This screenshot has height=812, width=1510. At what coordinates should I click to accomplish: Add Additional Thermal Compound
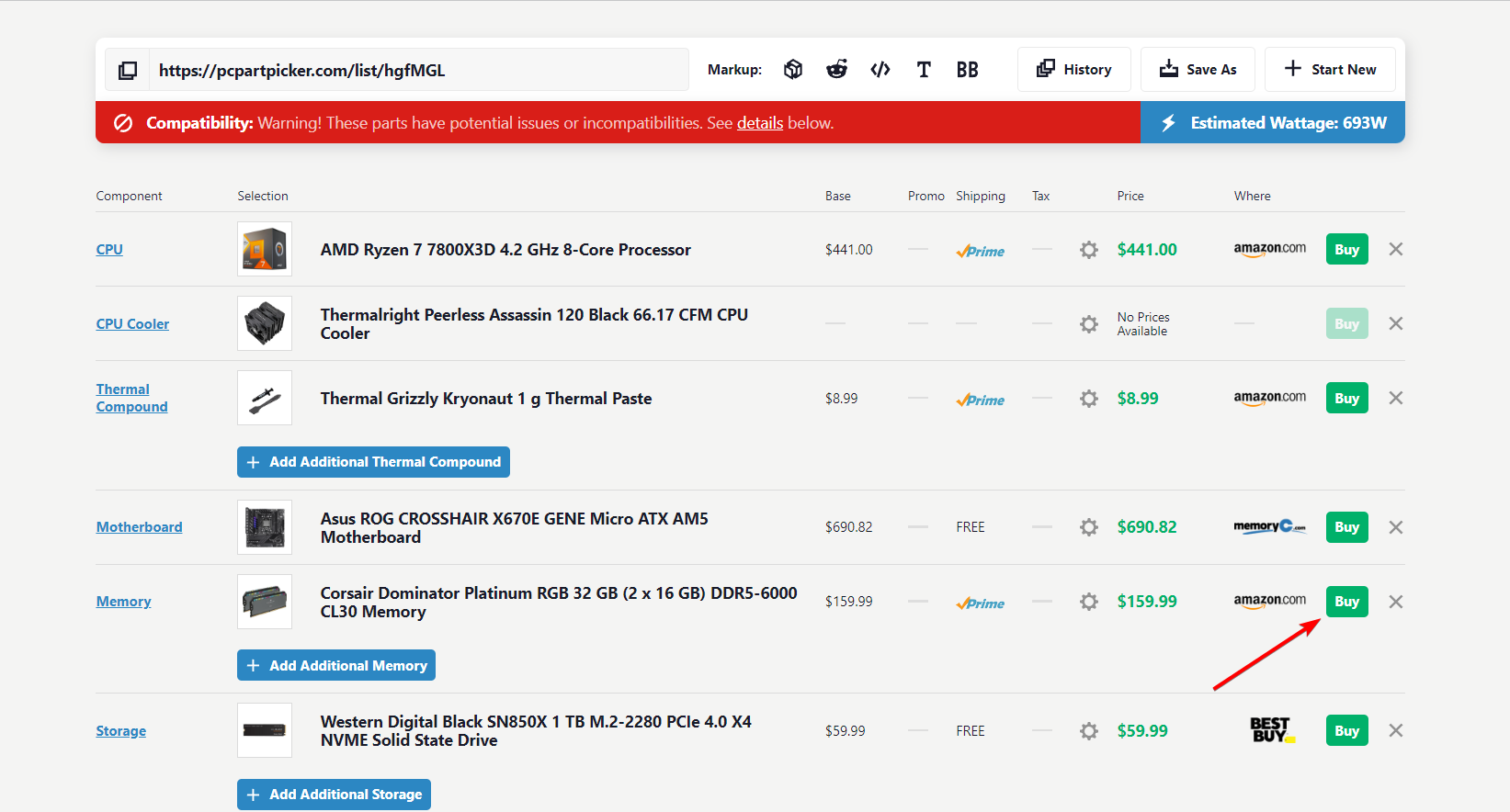click(x=373, y=462)
